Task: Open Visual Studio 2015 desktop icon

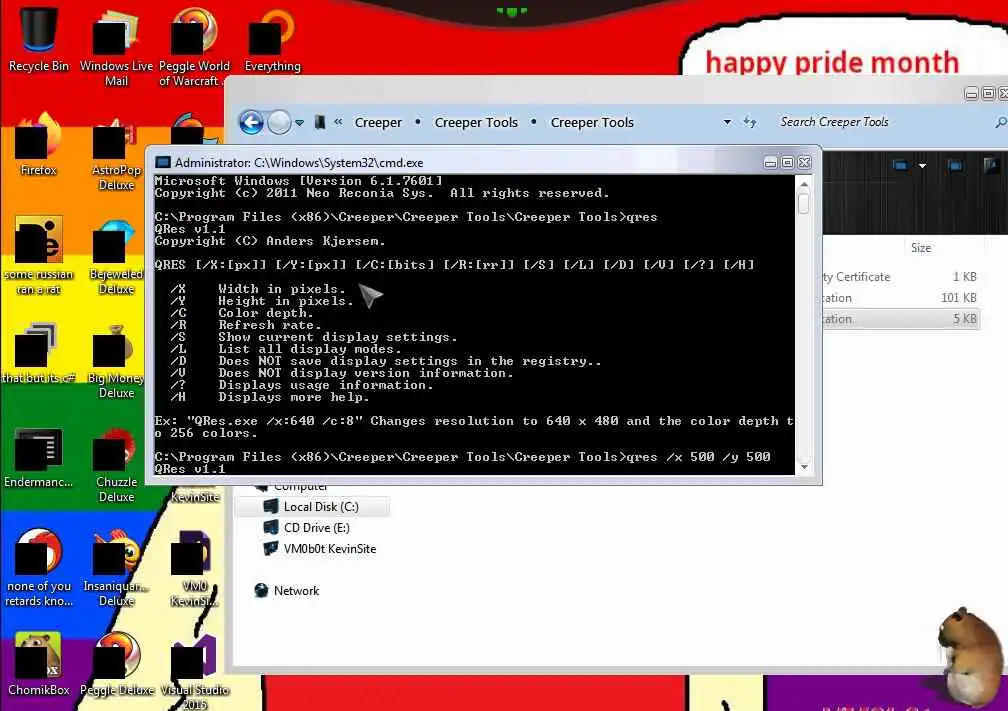Action: [194, 672]
